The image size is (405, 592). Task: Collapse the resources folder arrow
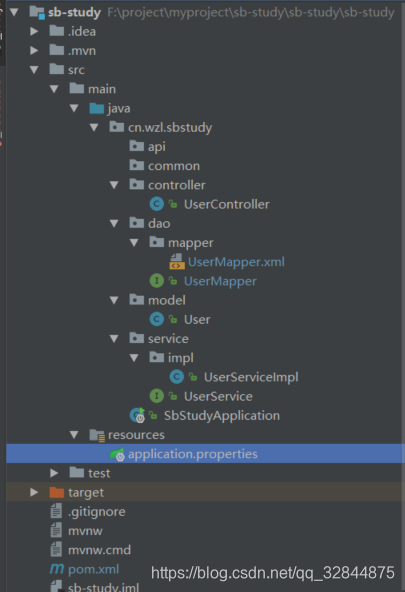pos(74,435)
